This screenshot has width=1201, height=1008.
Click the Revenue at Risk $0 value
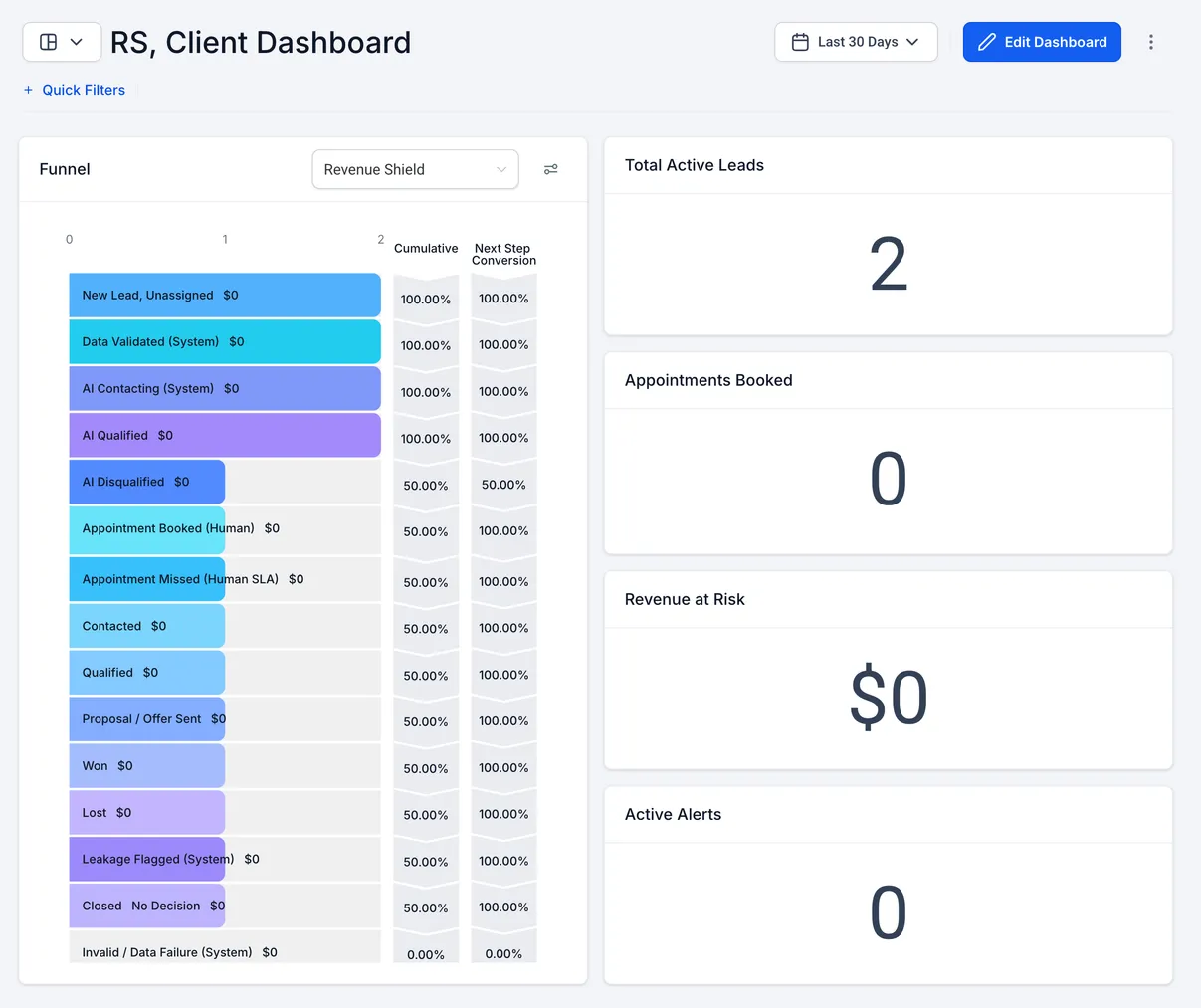click(x=889, y=698)
